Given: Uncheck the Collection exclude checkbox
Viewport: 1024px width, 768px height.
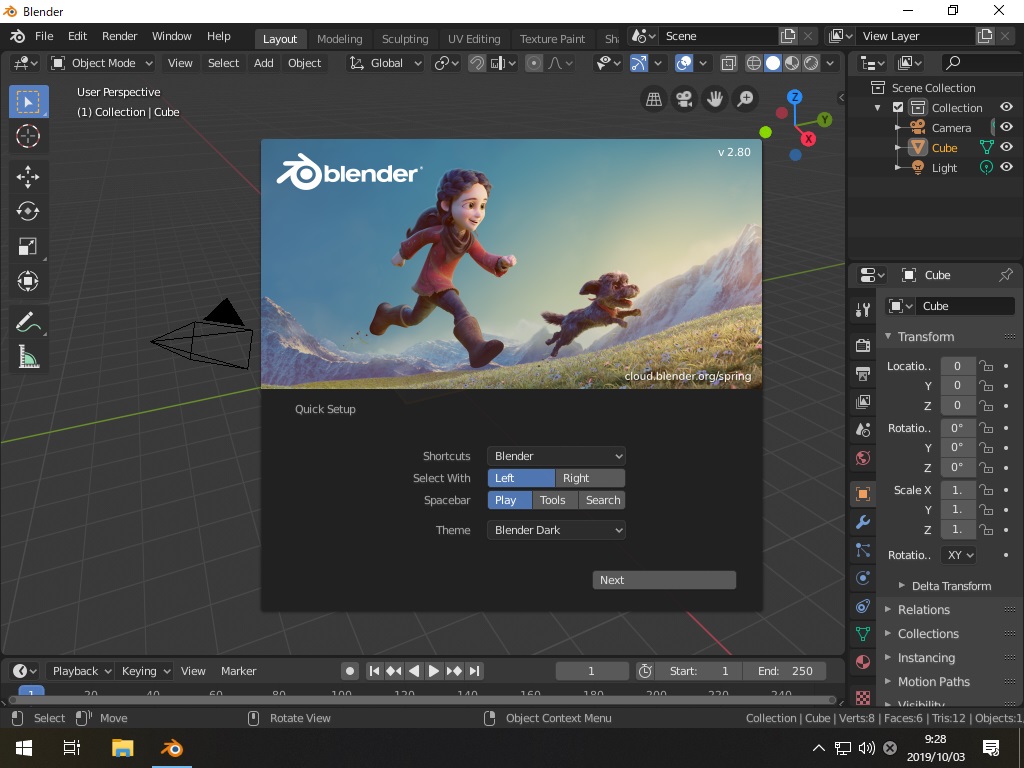Looking at the screenshot, I should point(898,107).
